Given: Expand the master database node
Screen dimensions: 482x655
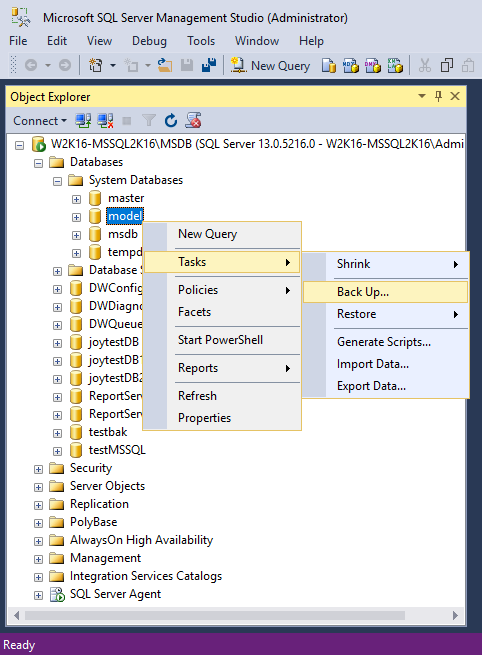Looking at the screenshot, I should (x=76, y=199).
